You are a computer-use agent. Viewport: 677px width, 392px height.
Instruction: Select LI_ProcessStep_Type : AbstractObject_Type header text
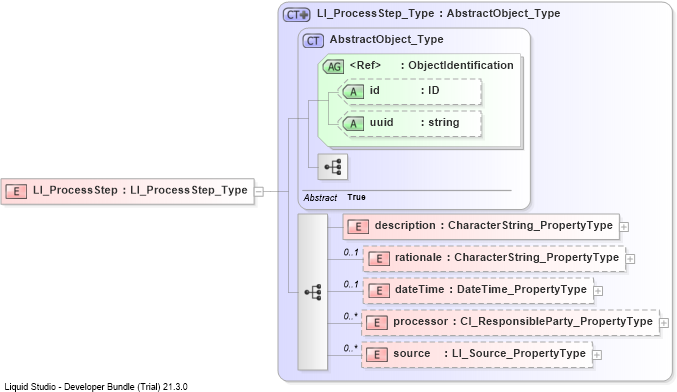(x=438, y=13)
